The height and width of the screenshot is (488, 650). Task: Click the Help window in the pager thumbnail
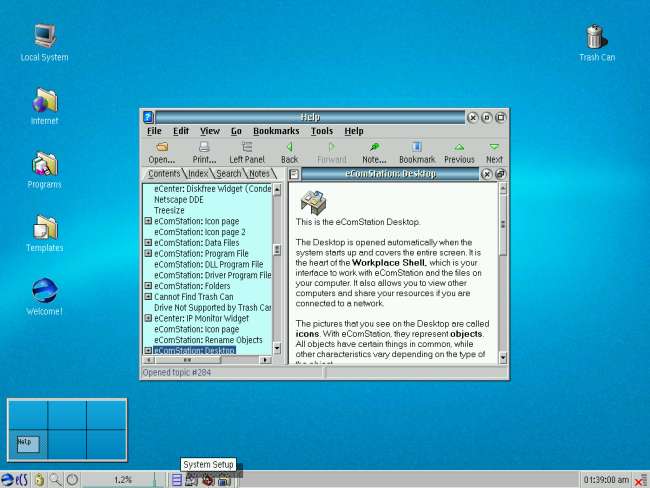pos(27,441)
